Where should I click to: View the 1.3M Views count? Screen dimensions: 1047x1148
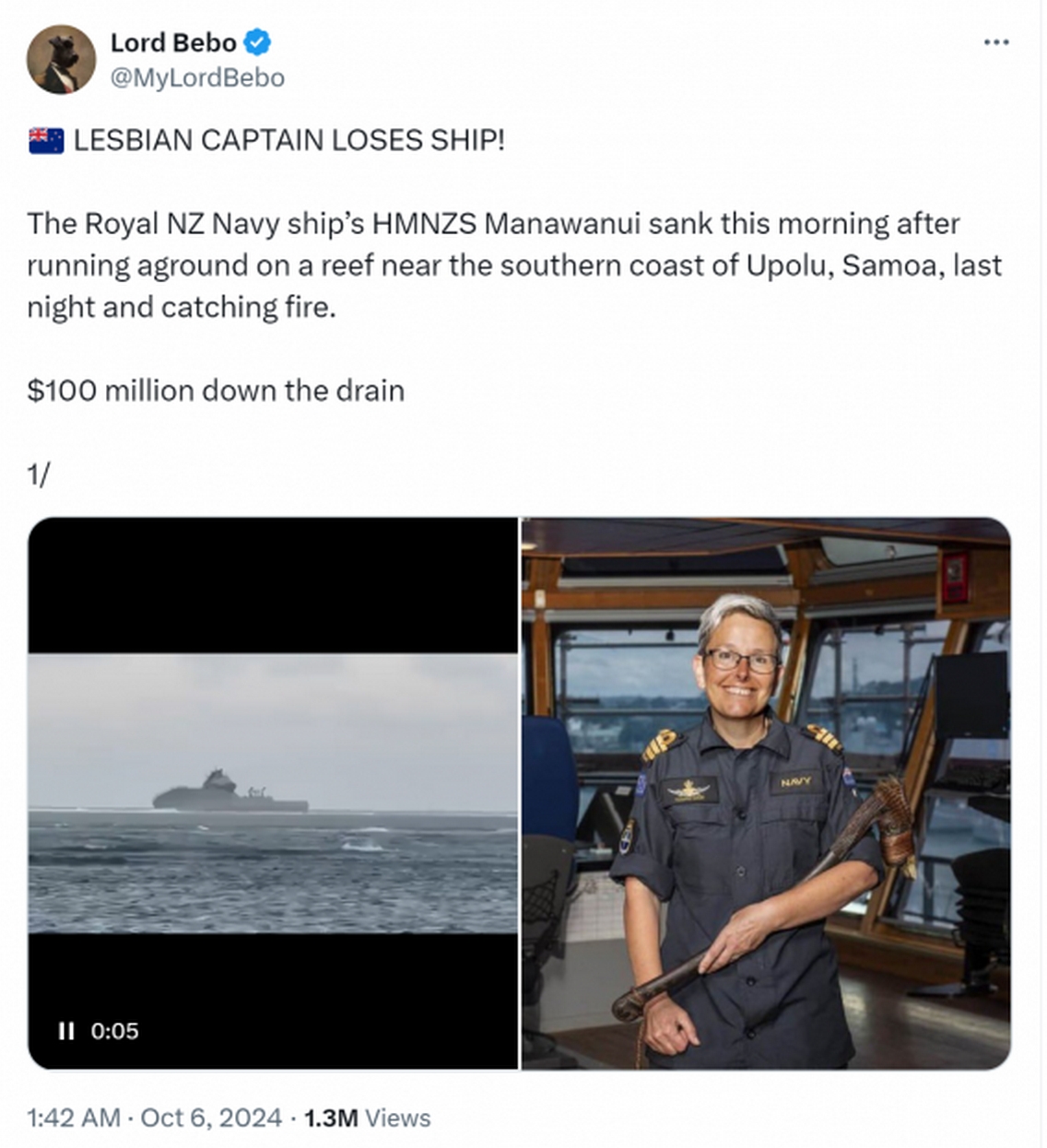[x=367, y=1118]
